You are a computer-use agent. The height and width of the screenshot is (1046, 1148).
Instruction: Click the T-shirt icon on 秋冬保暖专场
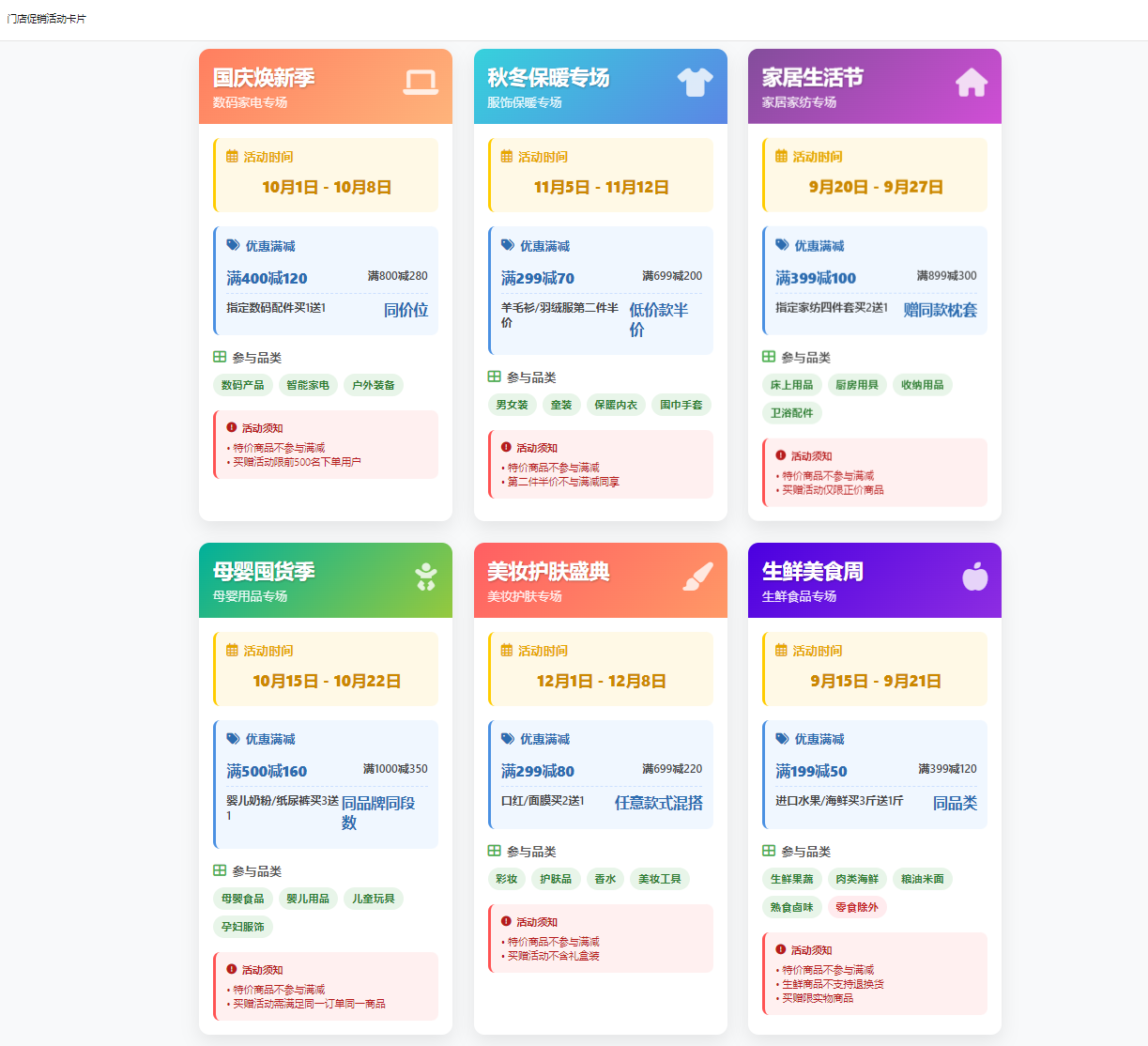click(x=695, y=83)
